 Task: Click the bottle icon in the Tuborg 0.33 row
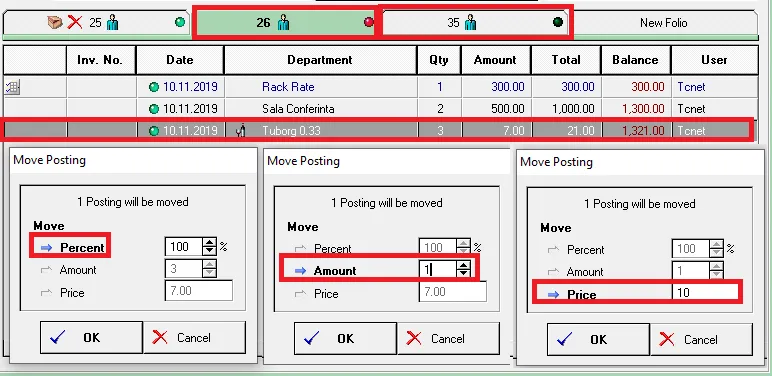coord(241,131)
